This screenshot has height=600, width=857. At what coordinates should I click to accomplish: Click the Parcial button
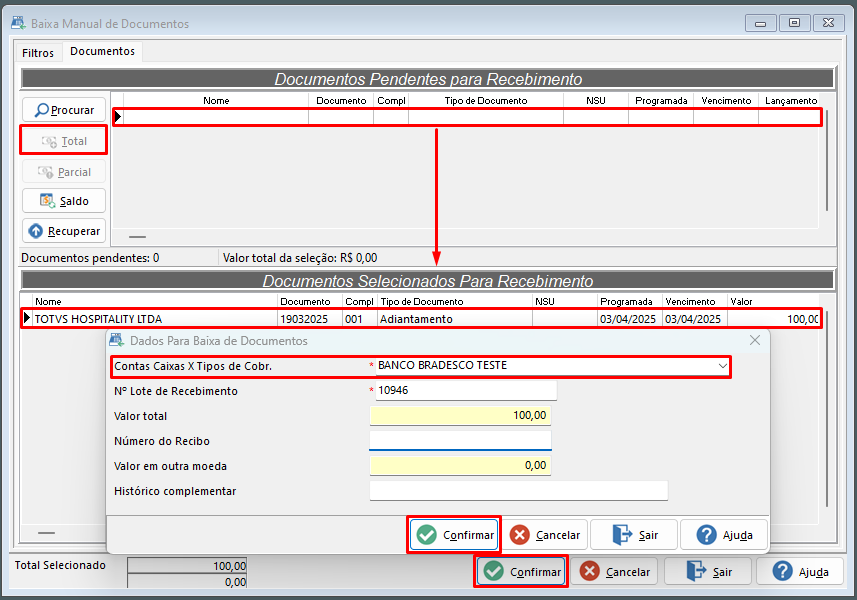pos(64,172)
